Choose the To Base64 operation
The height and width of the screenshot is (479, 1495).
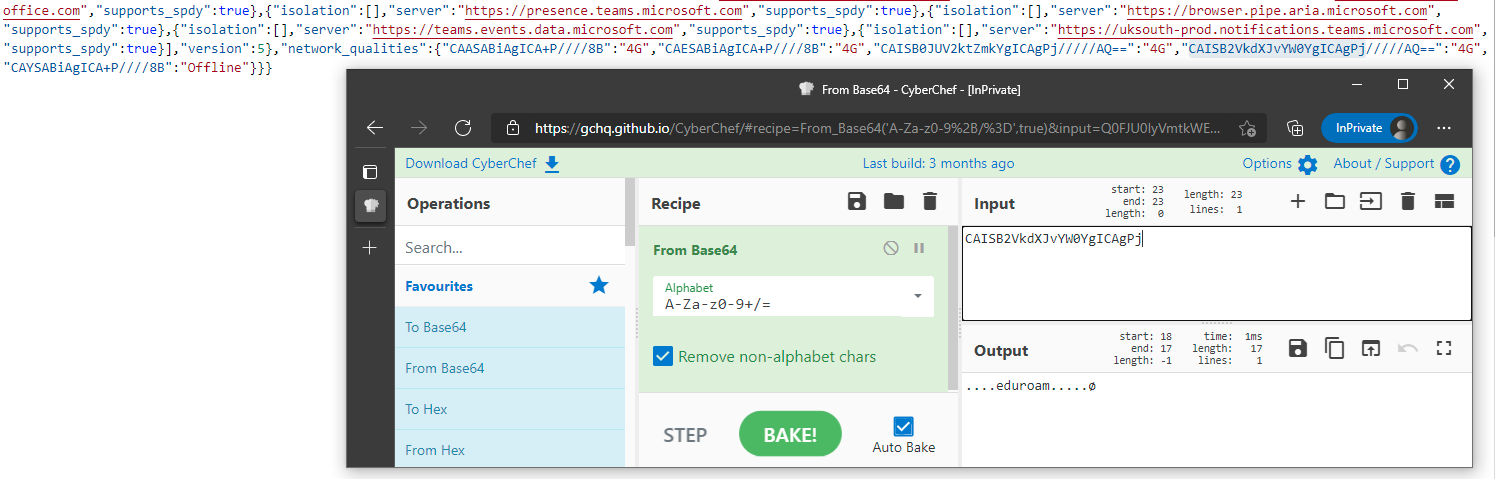pyautogui.click(x=510, y=327)
